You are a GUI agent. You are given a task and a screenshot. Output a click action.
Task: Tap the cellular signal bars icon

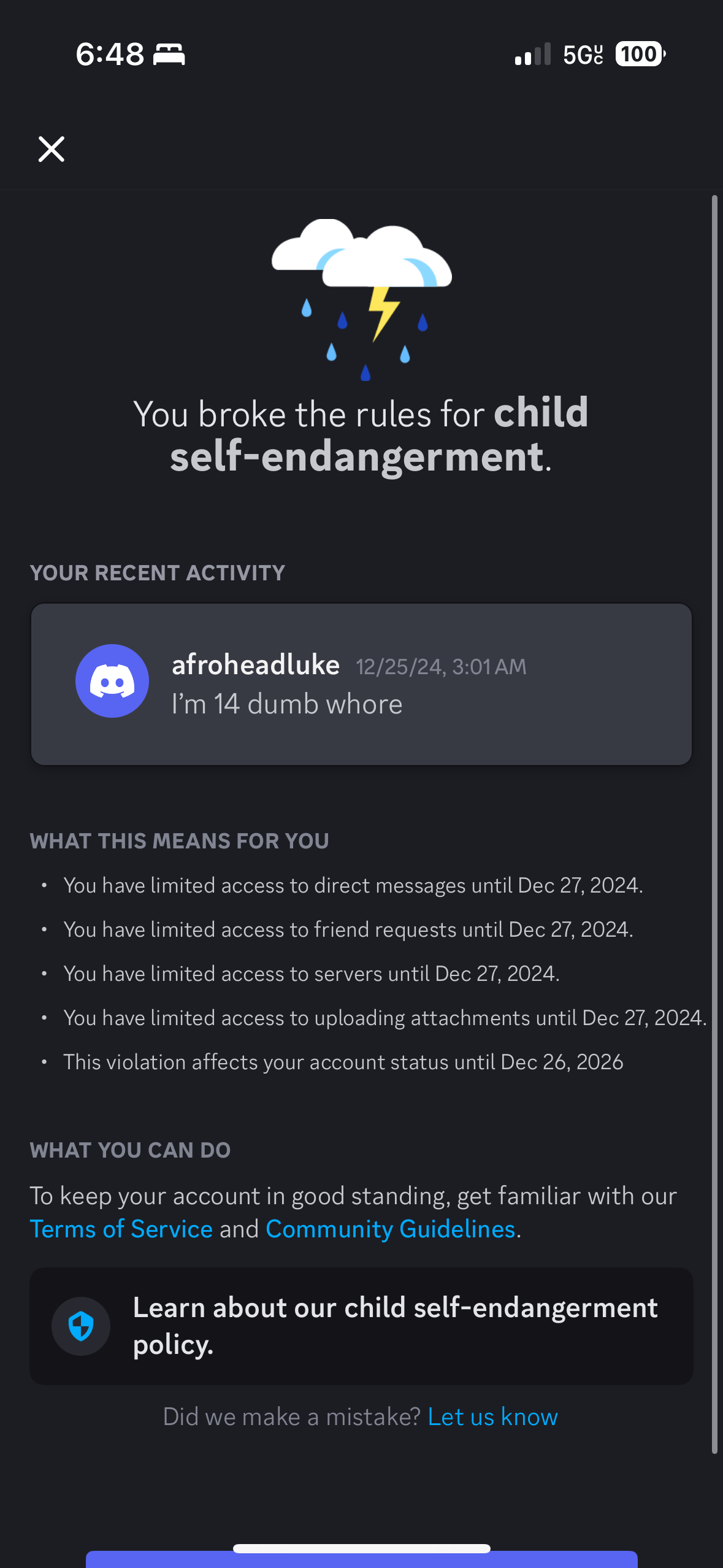tap(533, 54)
